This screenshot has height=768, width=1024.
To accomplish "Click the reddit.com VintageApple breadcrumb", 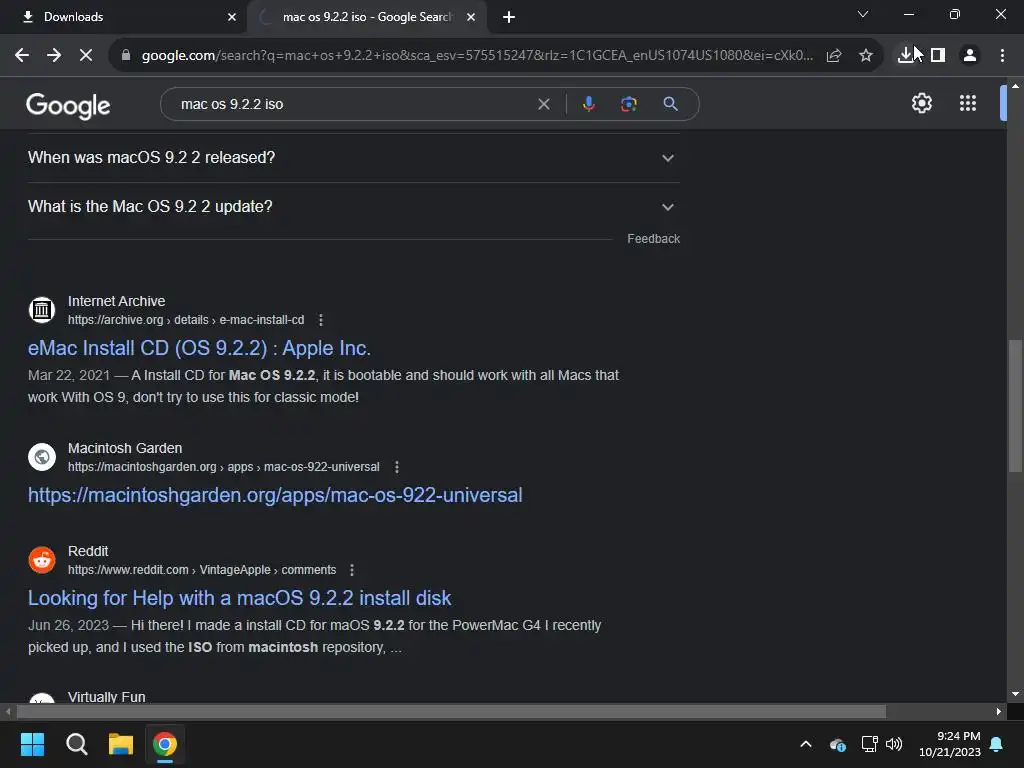I will pyautogui.click(x=202, y=570).
